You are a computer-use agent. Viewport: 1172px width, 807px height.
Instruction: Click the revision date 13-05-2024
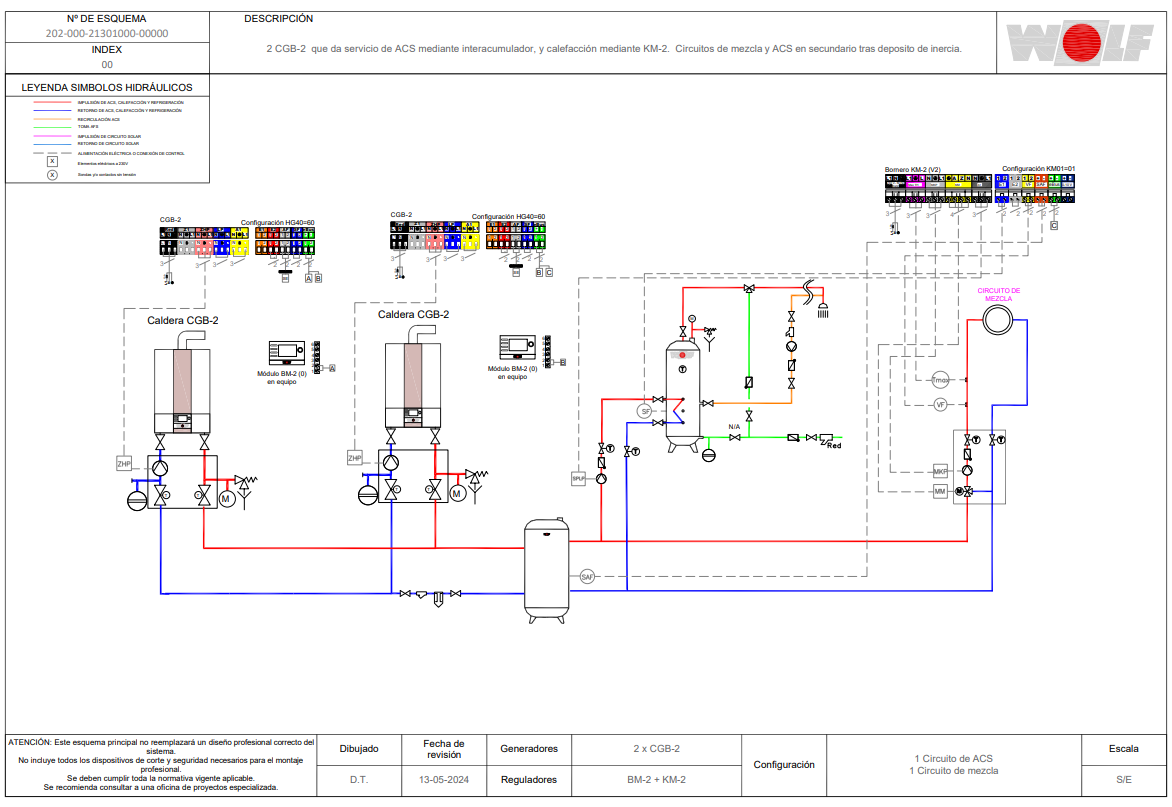[x=444, y=779]
